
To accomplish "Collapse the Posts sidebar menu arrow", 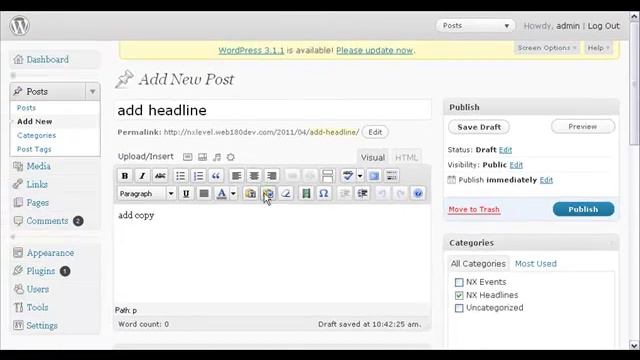I will pos(93,91).
